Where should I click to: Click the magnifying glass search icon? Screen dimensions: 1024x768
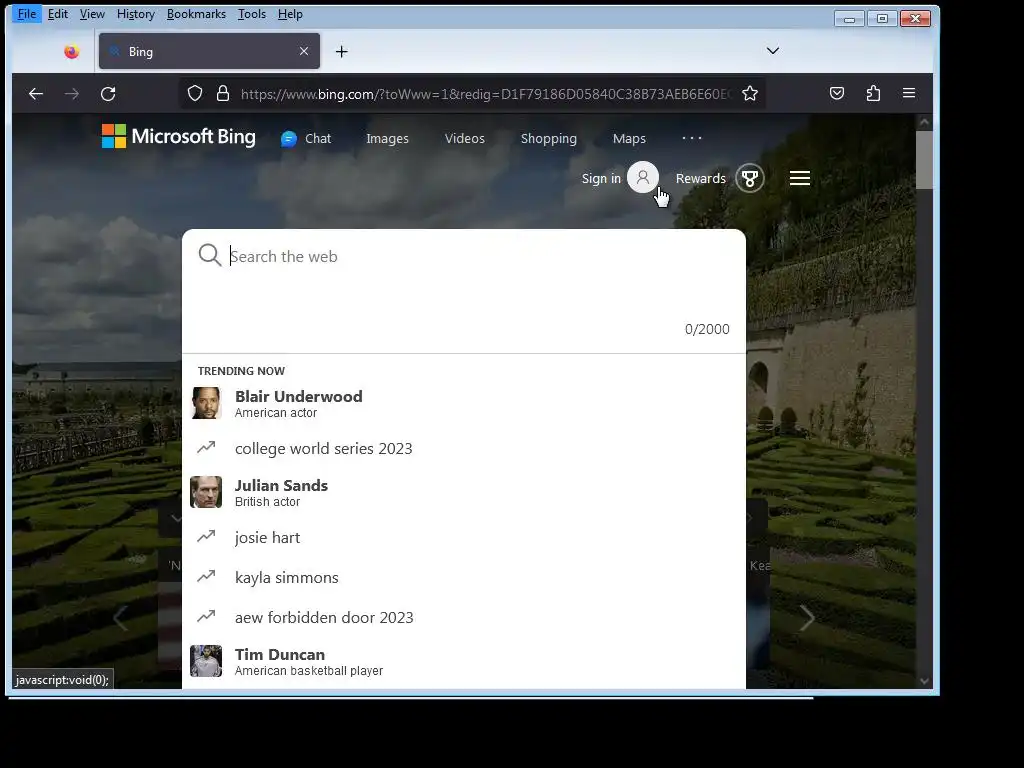pos(210,255)
